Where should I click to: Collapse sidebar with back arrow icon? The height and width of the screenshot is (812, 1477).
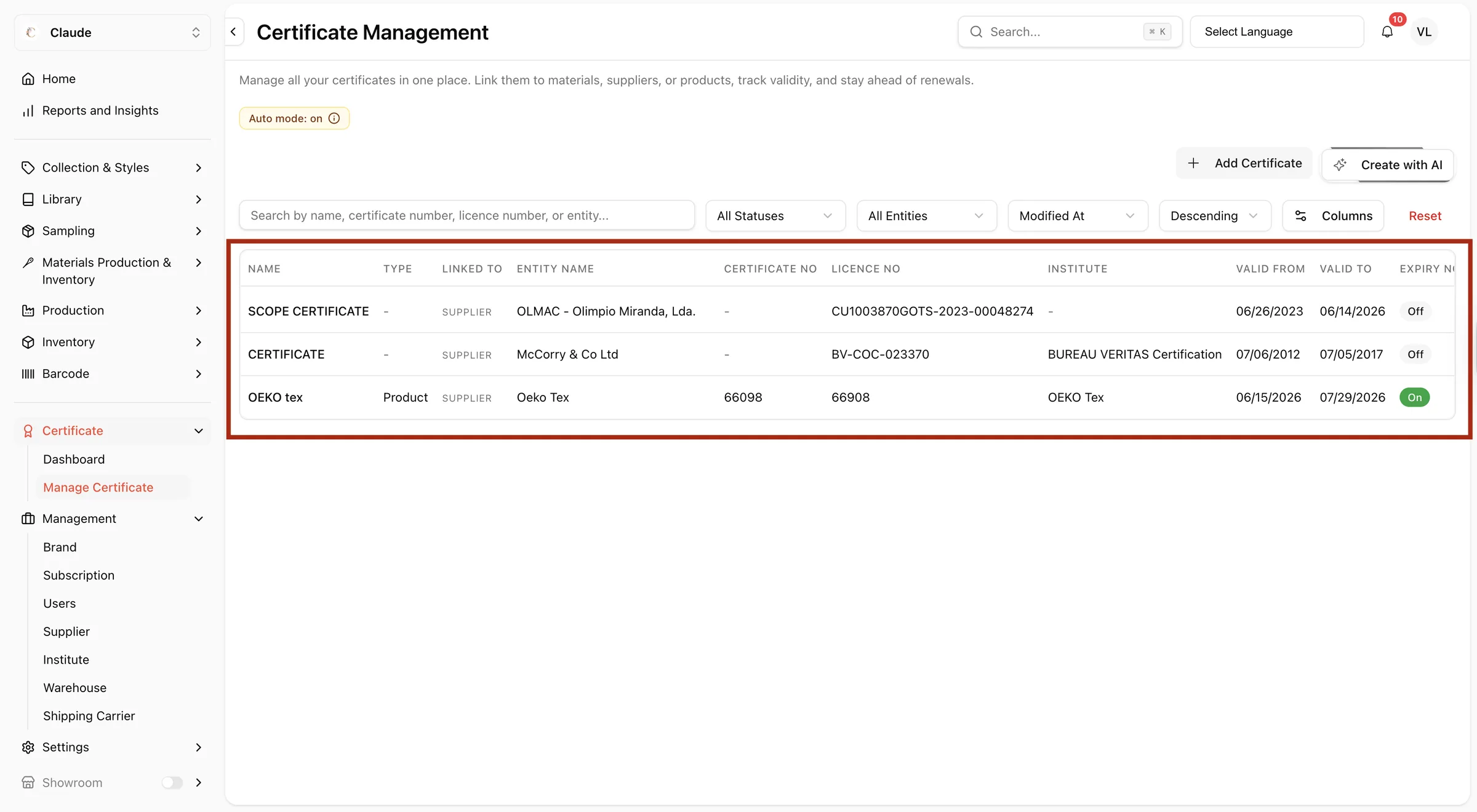coord(233,32)
